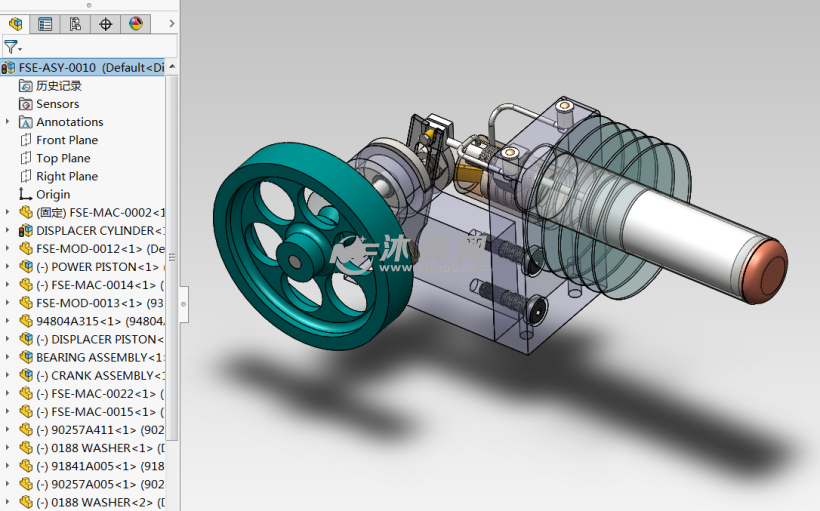
Task: Click the 94804A315 part icon
Action: (26, 321)
